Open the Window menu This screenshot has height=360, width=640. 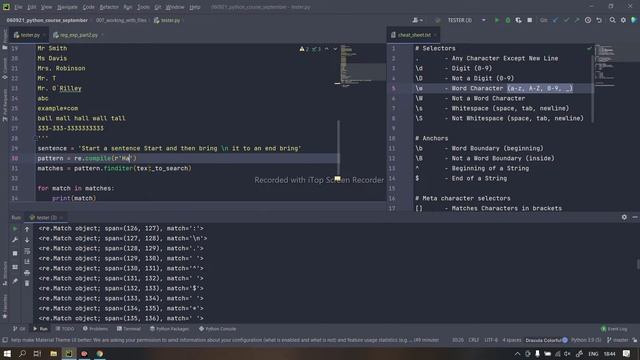175,7
